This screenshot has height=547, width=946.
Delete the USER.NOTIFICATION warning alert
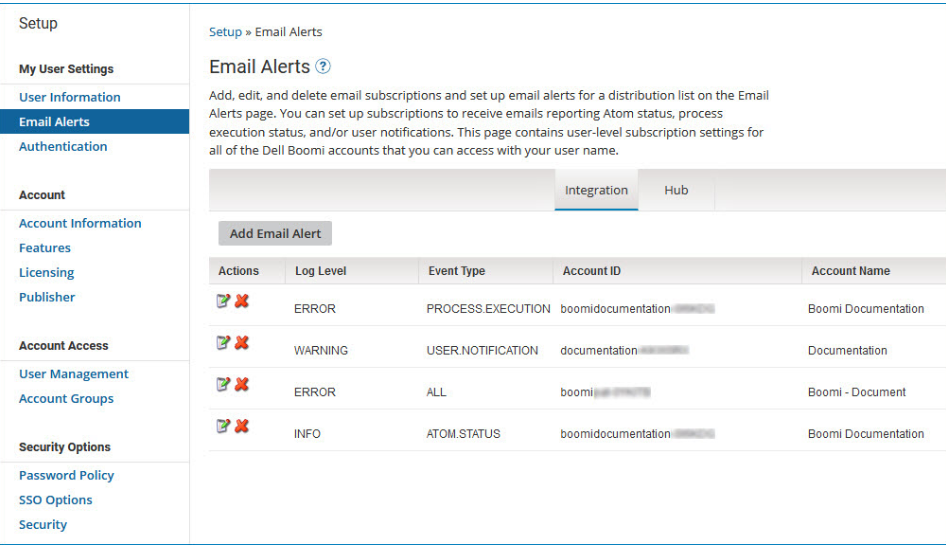coord(242,342)
